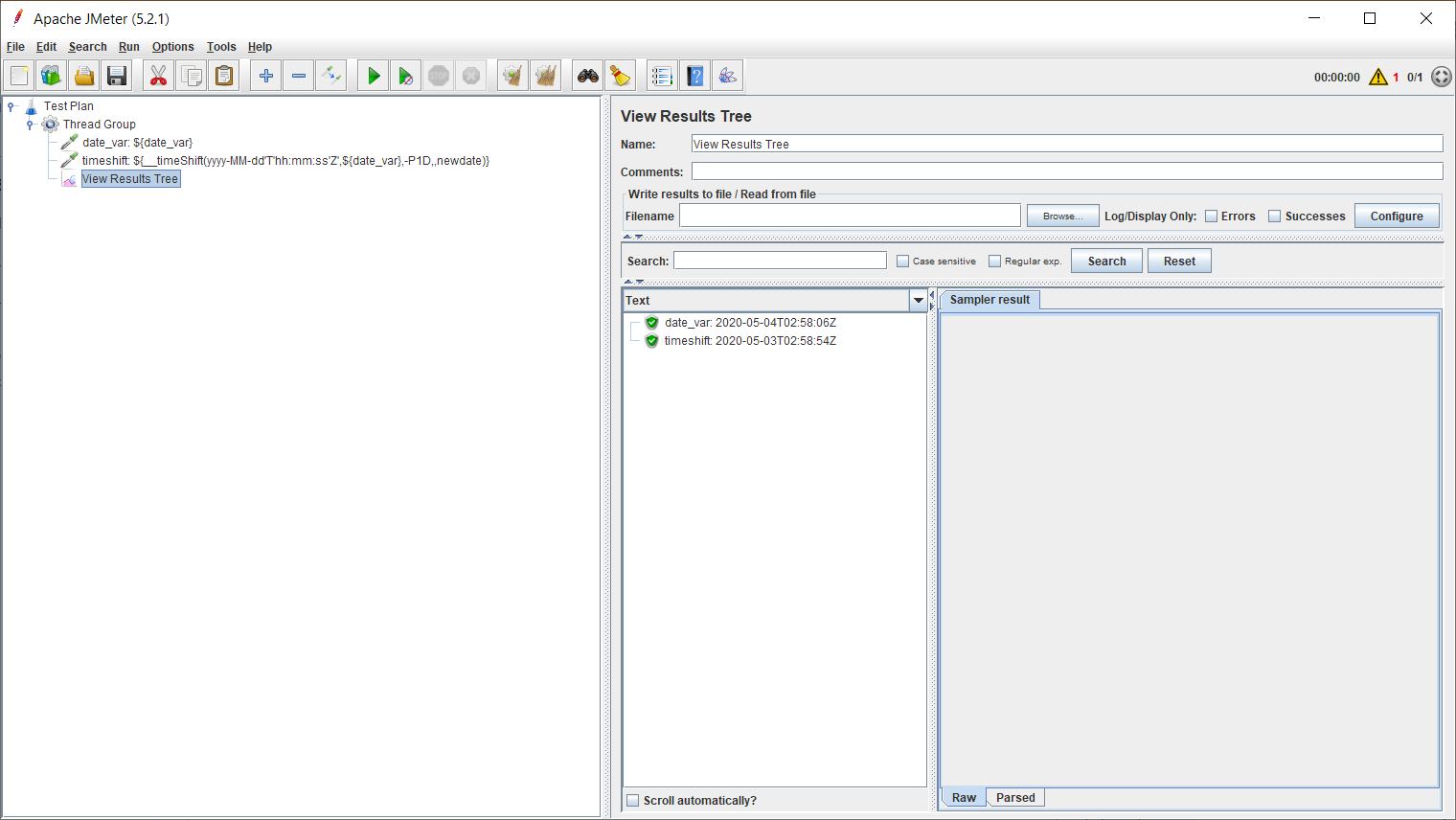The image size is (1456, 820).
Task: Reset search with the yellow brush icon
Action: [621, 76]
